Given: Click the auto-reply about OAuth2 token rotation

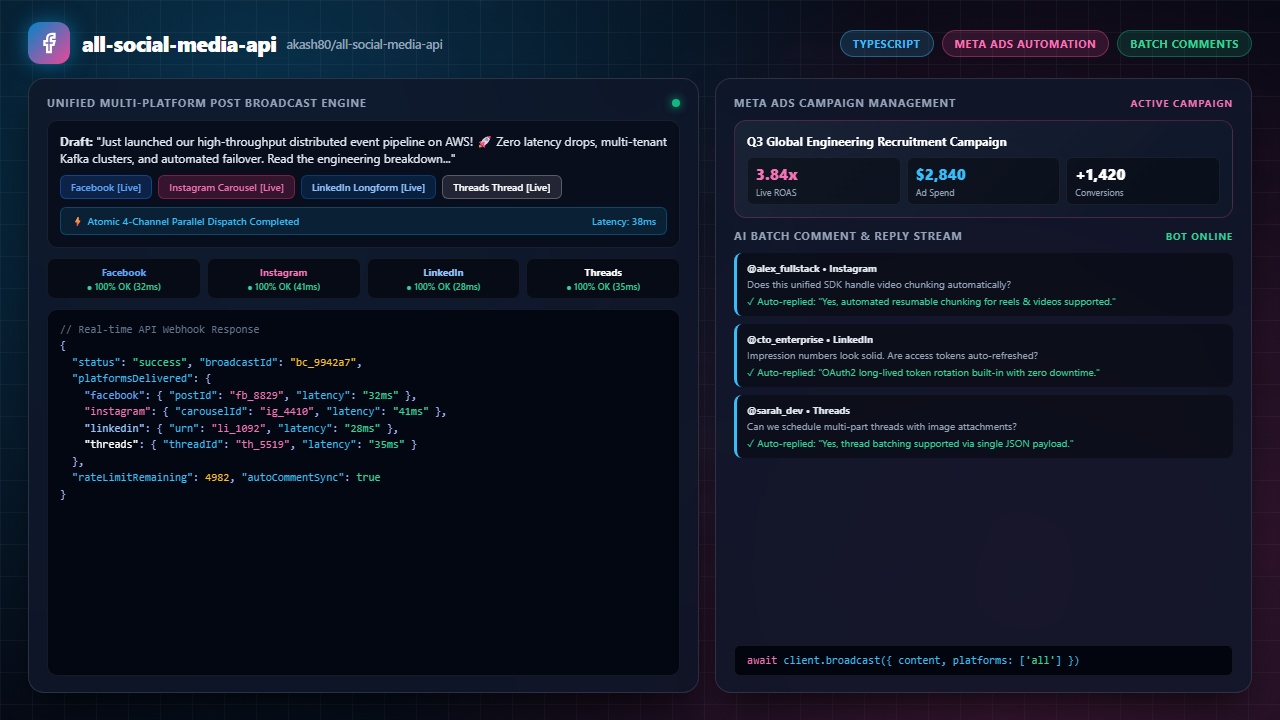Looking at the screenshot, I should [x=923, y=372].
